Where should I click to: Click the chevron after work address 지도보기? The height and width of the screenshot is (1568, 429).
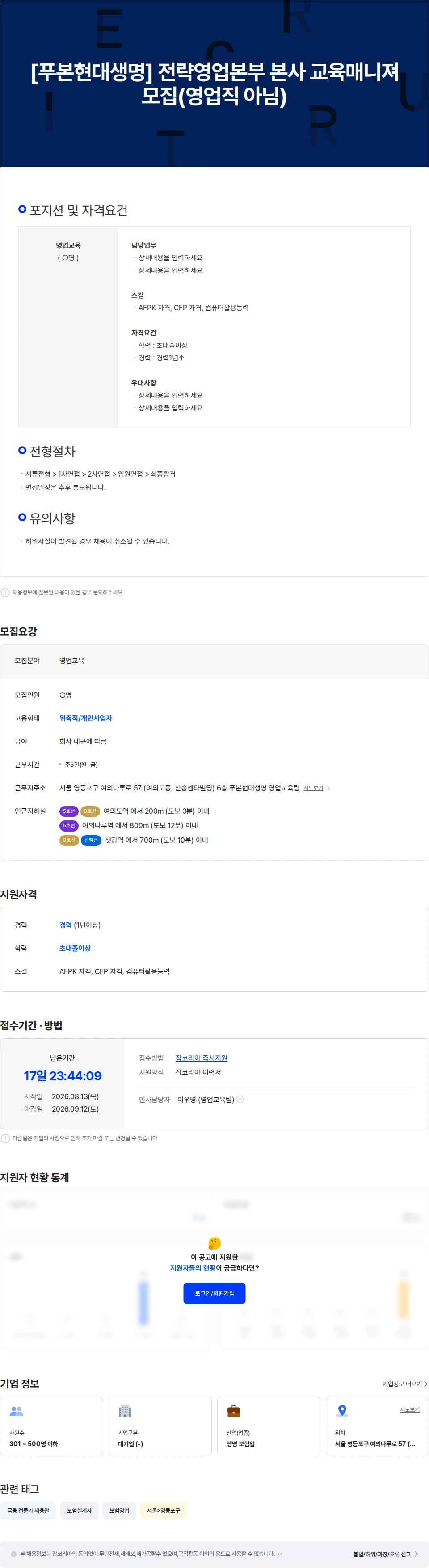[x=328, y=788]
